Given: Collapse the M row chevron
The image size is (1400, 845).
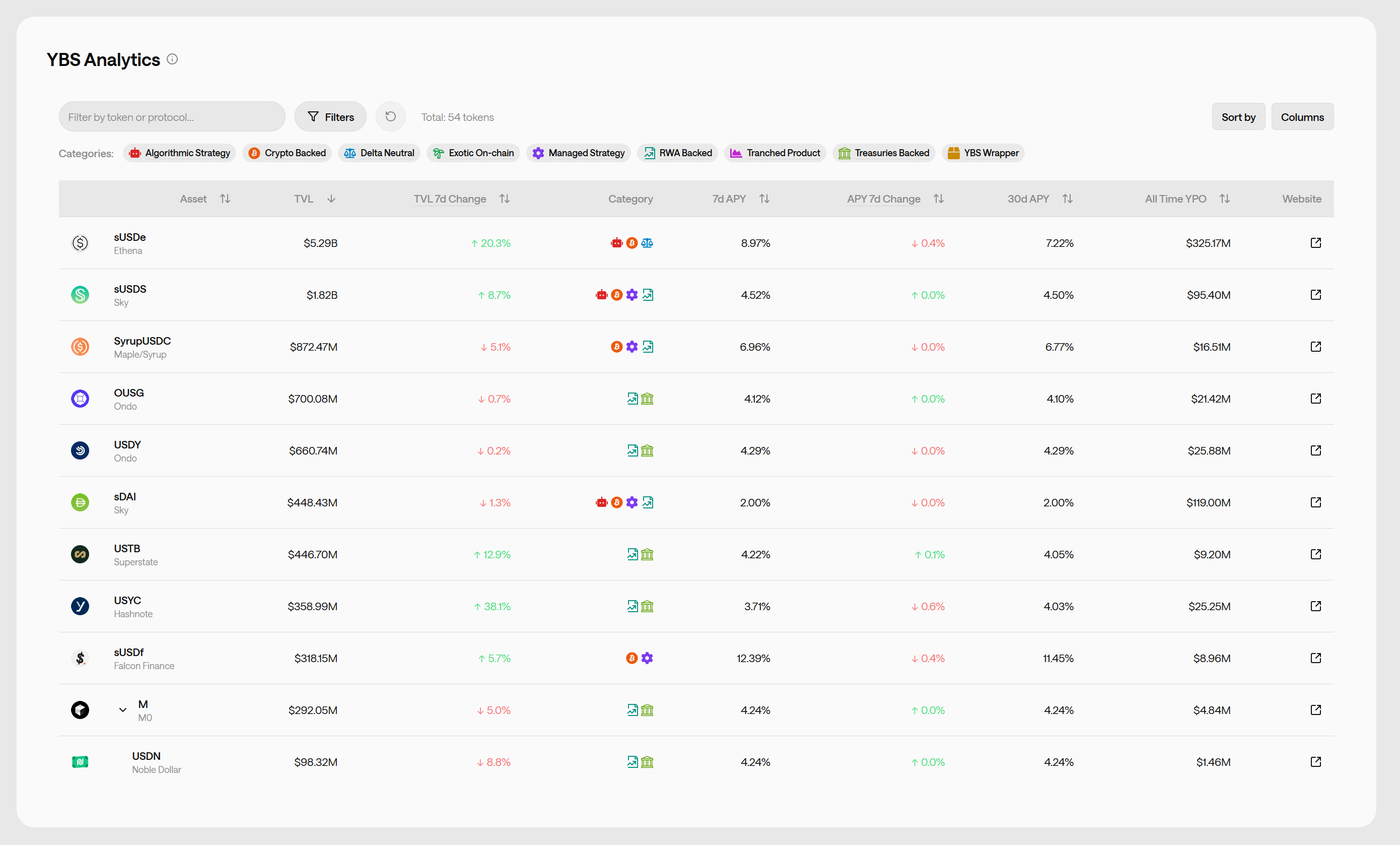Looking at the screenshot, I should pos(123,709).
